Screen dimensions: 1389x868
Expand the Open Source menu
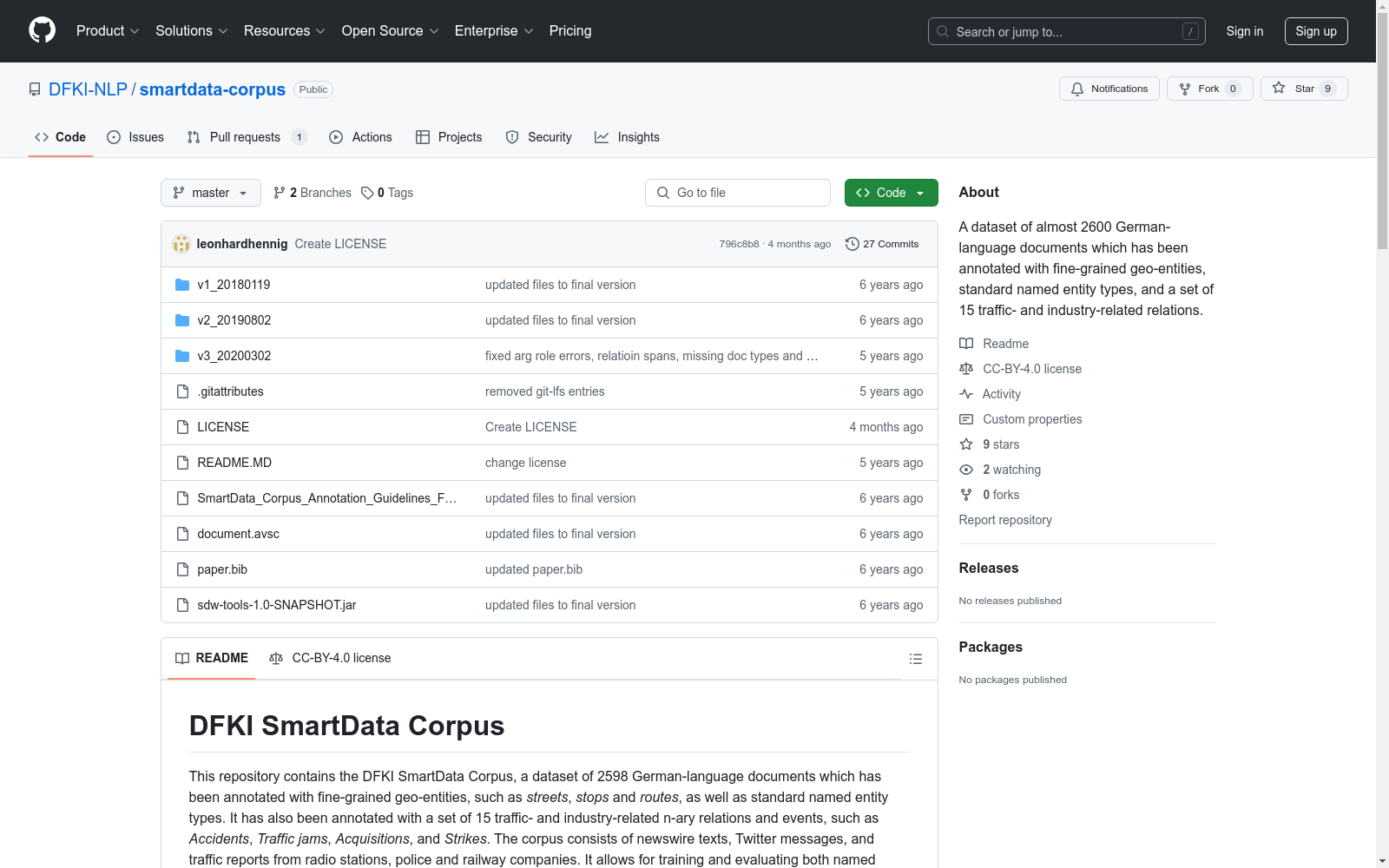point(391,31)
